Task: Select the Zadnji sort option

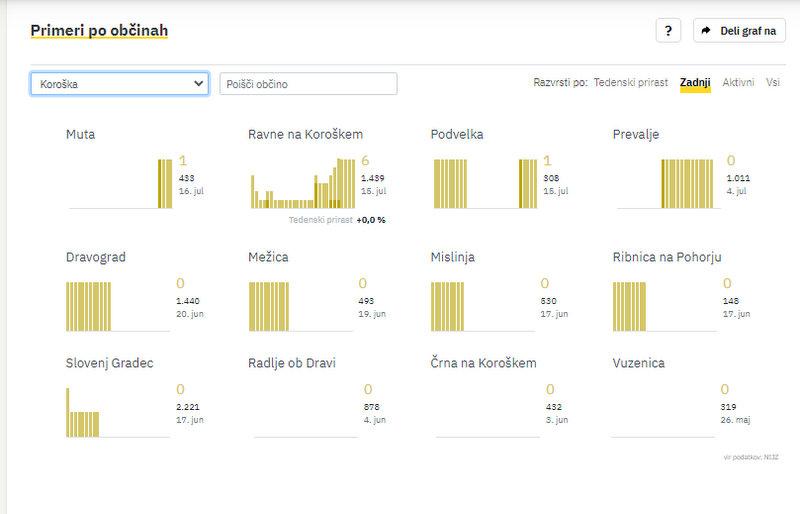Action: click(694, 82)
